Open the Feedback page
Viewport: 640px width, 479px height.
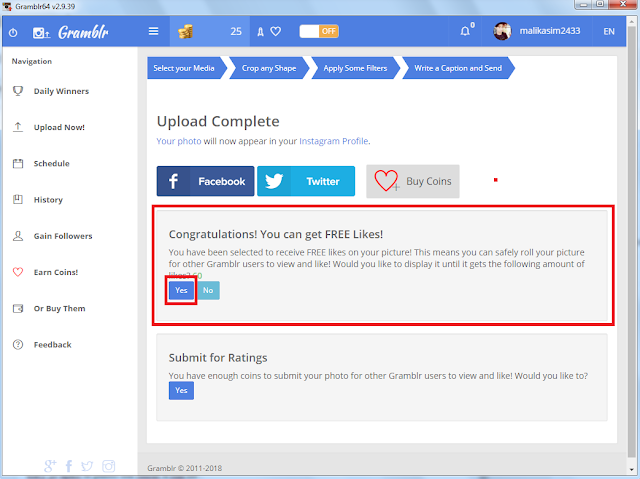[x=52, y=345]
